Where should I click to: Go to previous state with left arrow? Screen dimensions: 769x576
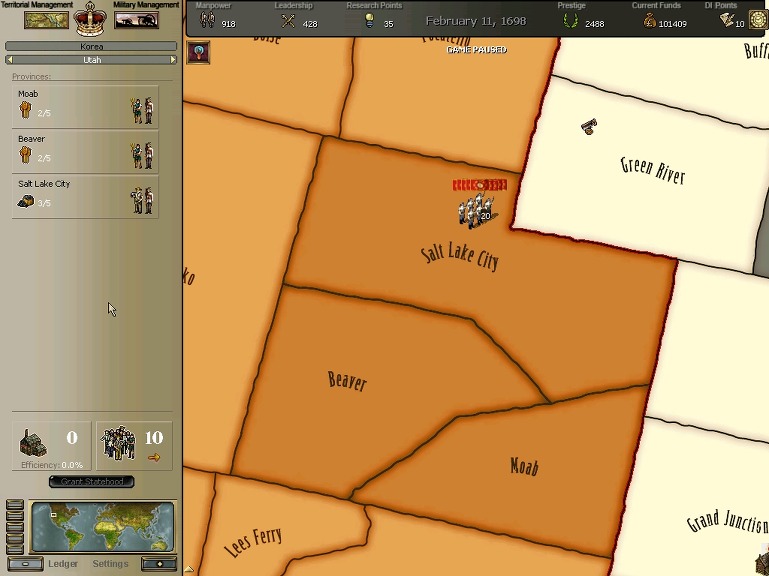pos(9,60)
